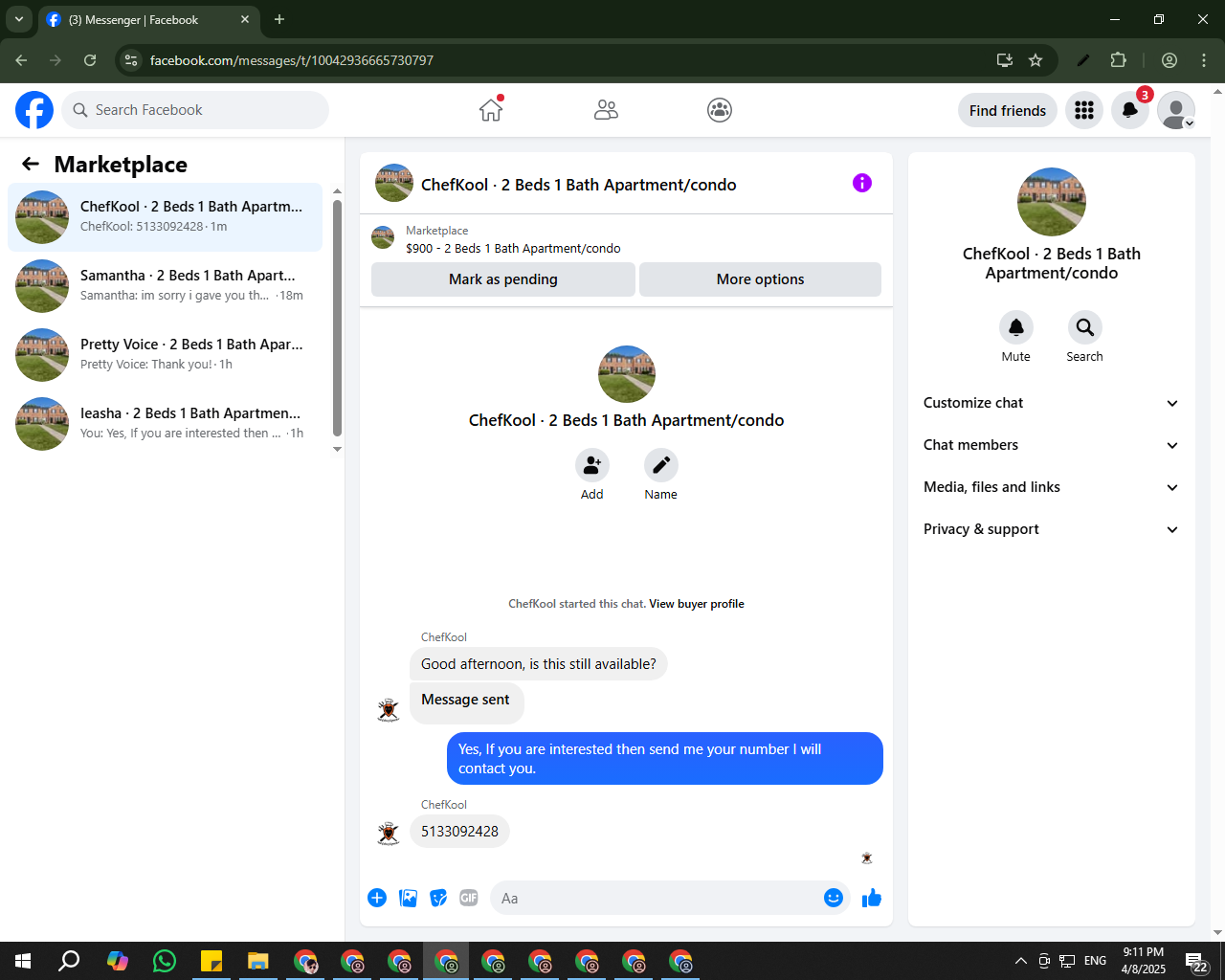Choose a sticker in composer

(438, 898)
